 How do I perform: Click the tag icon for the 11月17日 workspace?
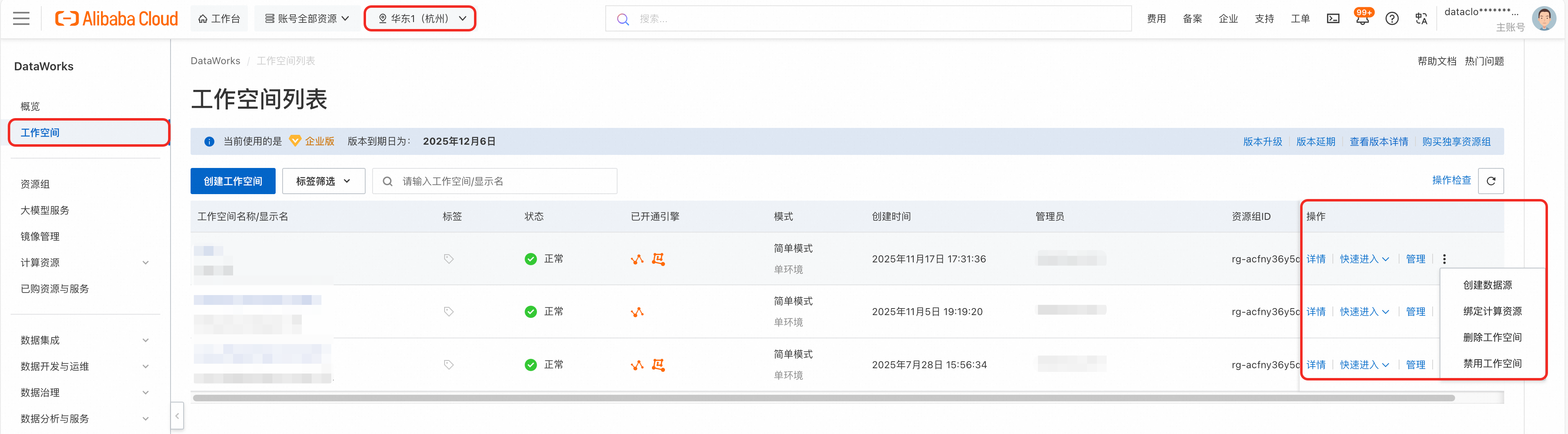[449, 259]
